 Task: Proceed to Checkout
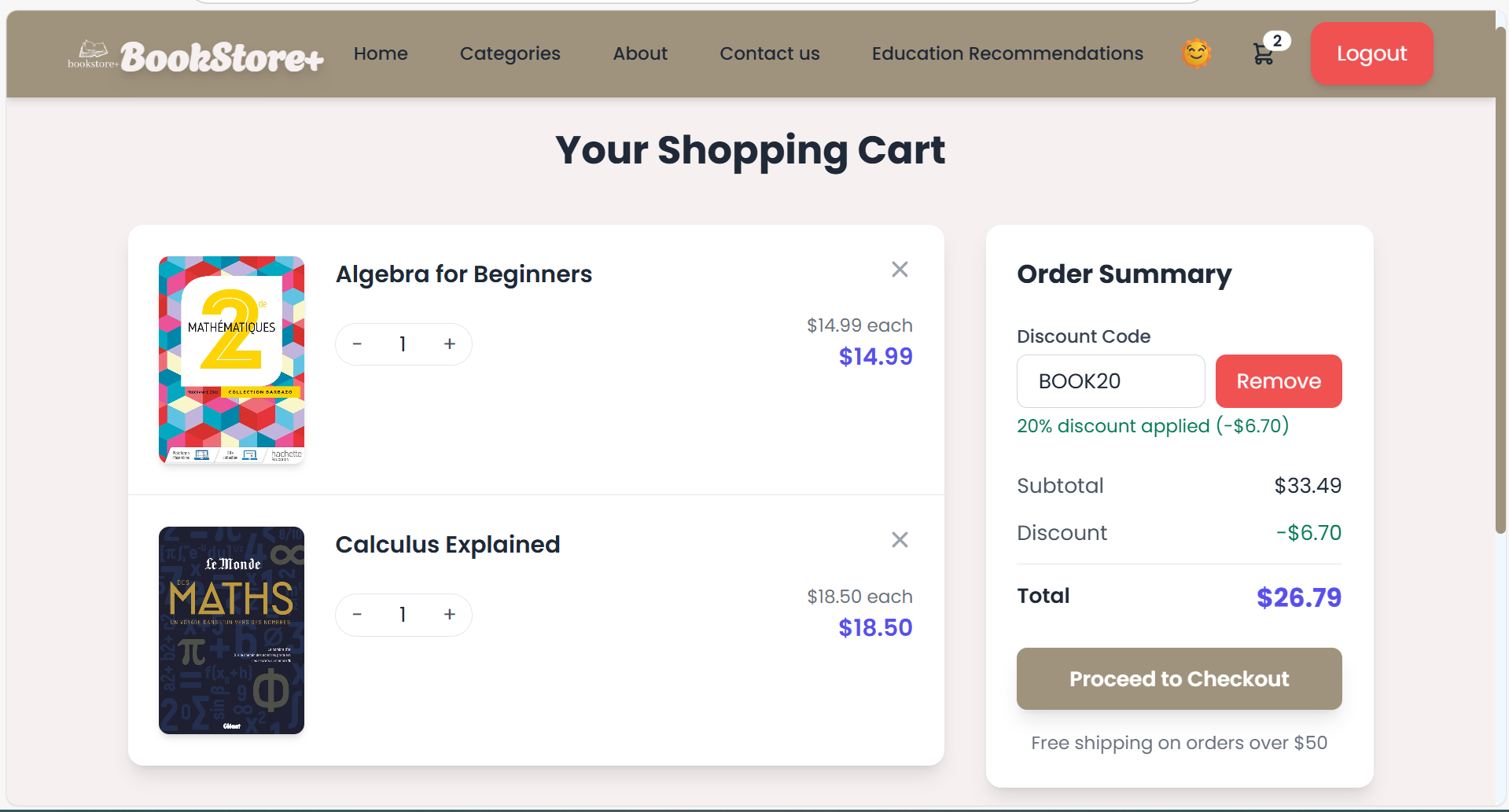point(1180,679)
